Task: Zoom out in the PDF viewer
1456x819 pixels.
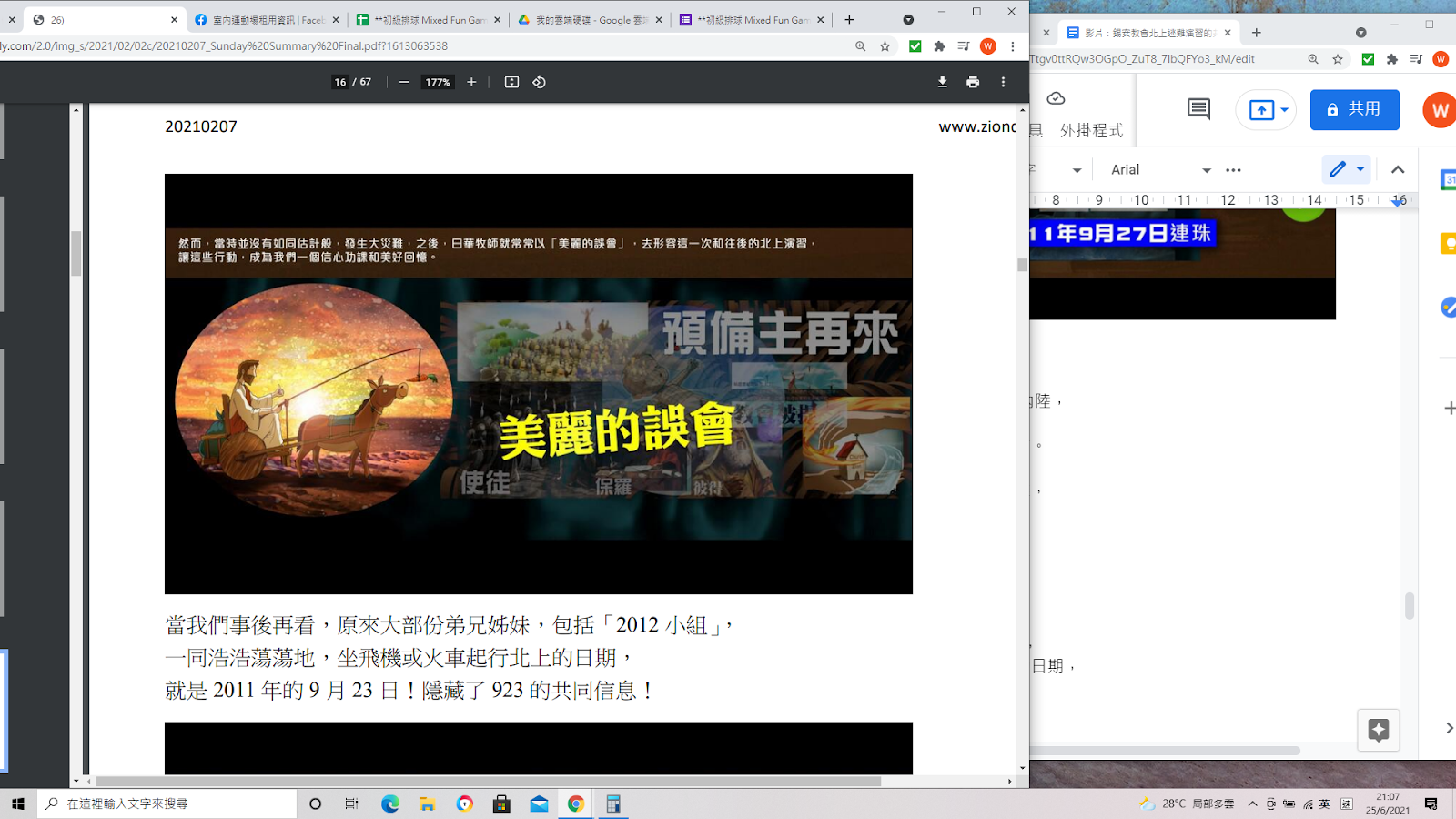Action: click(x=404, y=82)
